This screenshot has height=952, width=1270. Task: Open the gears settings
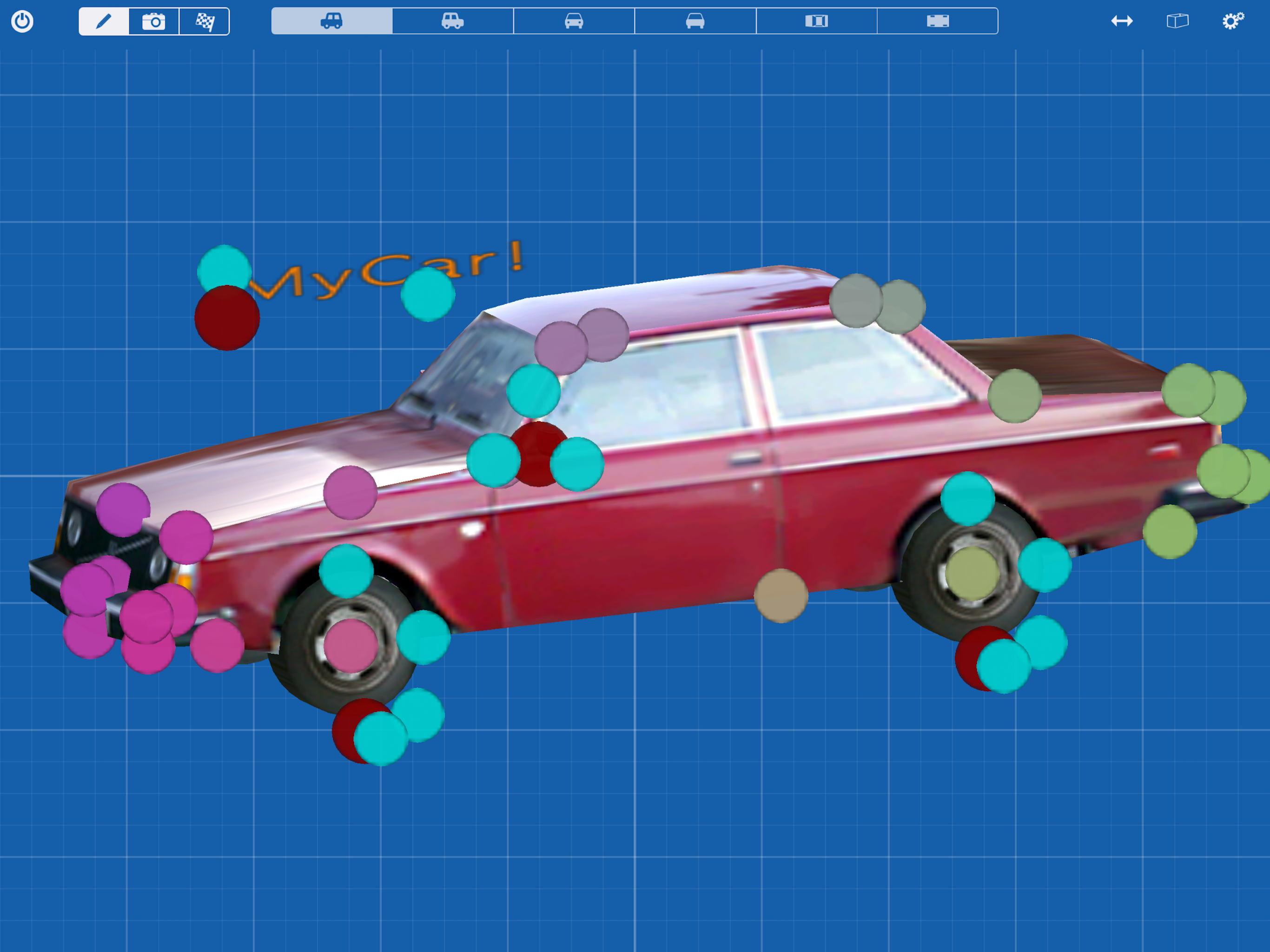(1232, 21)
